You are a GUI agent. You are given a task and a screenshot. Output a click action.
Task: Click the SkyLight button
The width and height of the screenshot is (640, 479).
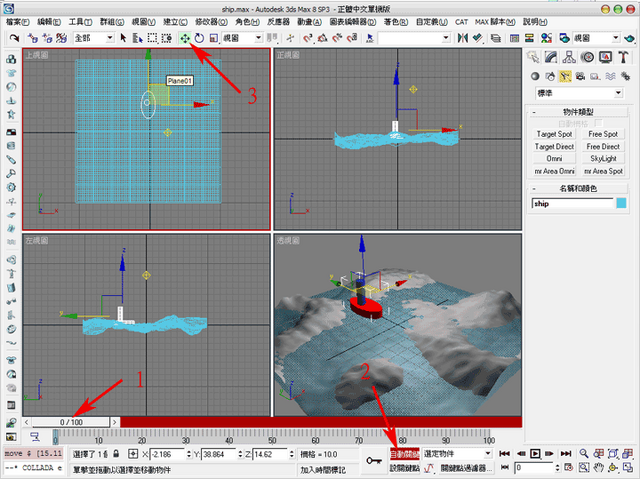coord(603,158)
